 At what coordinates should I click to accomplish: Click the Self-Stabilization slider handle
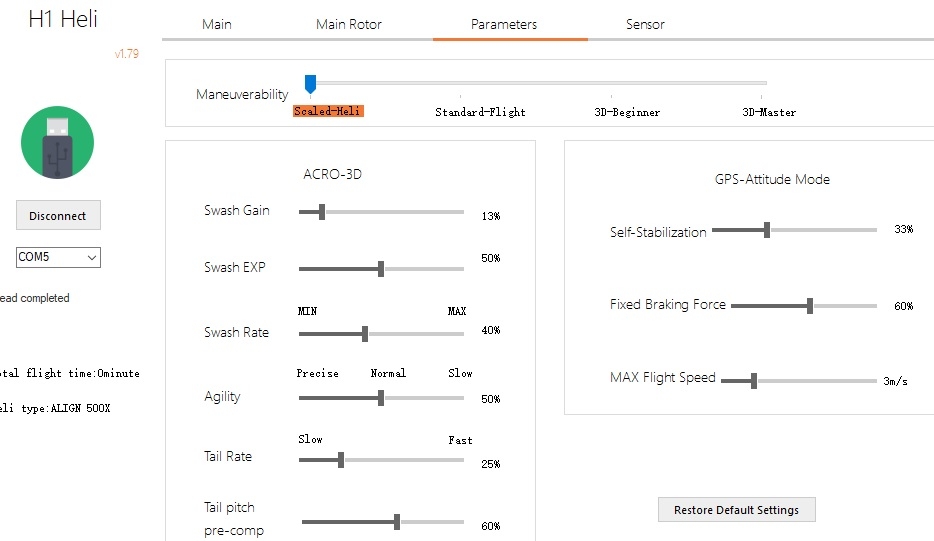767,229
